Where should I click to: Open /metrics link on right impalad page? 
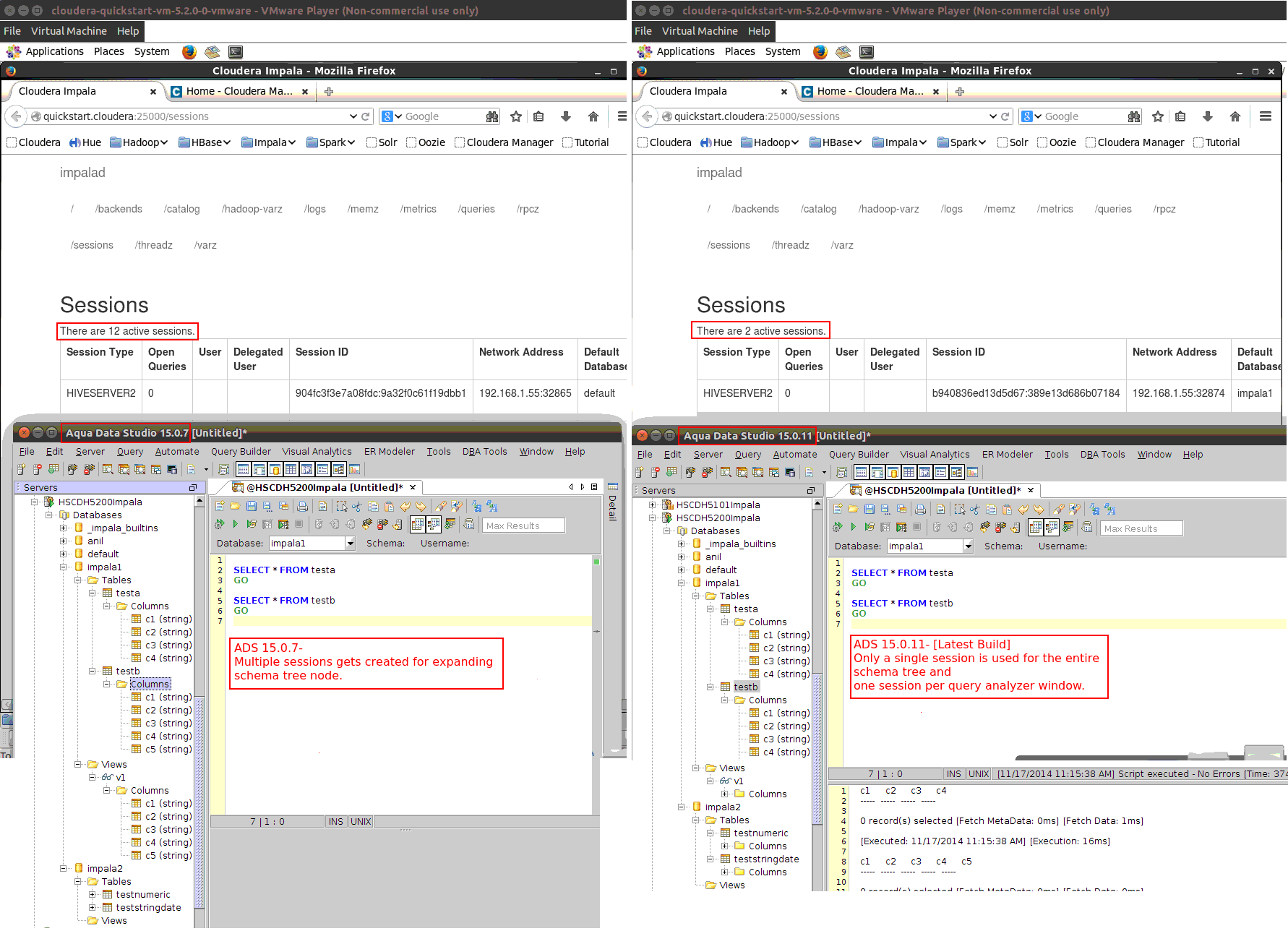point(1055,210)
